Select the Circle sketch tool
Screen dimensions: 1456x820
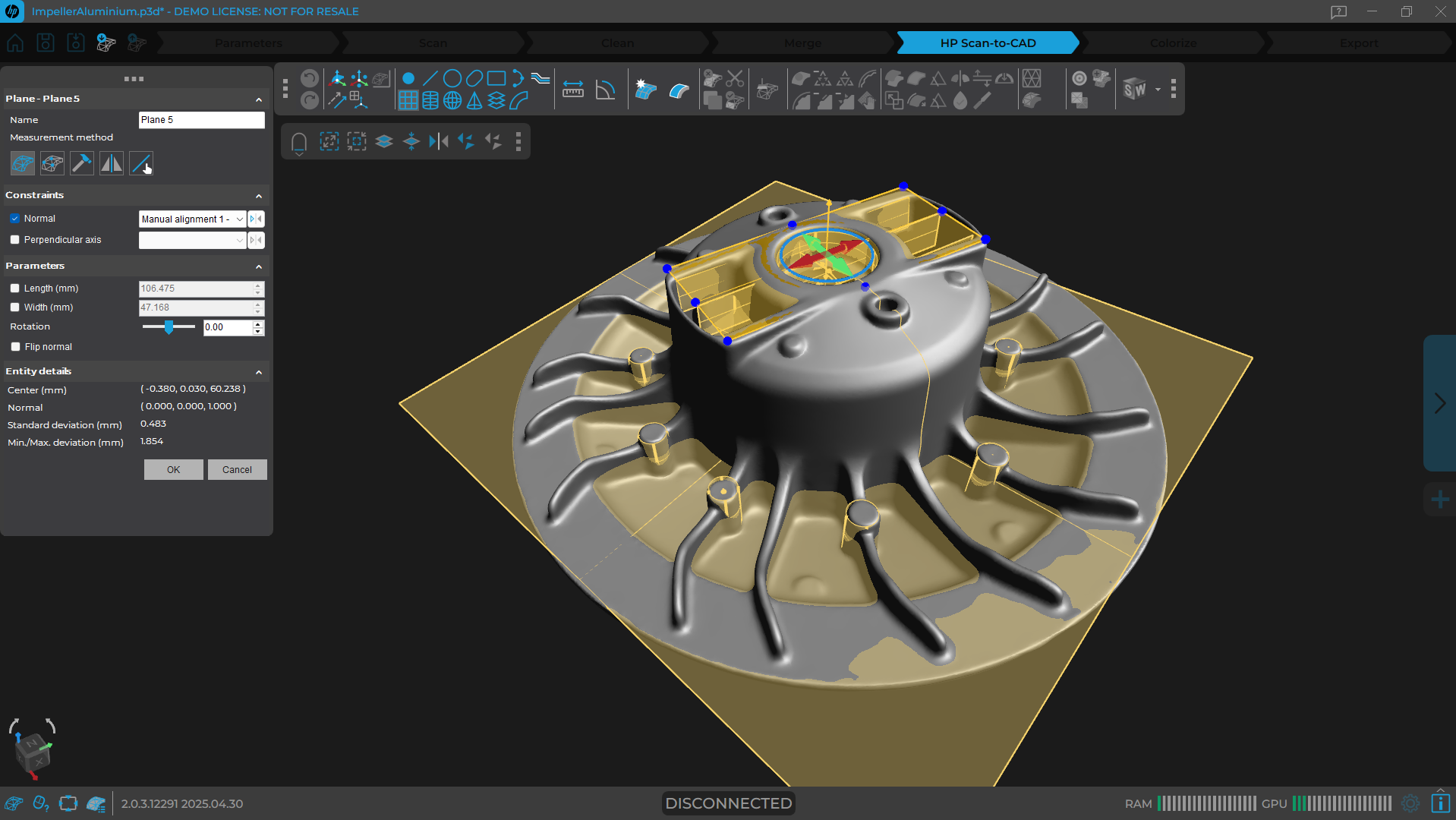(x=452, y=77)
